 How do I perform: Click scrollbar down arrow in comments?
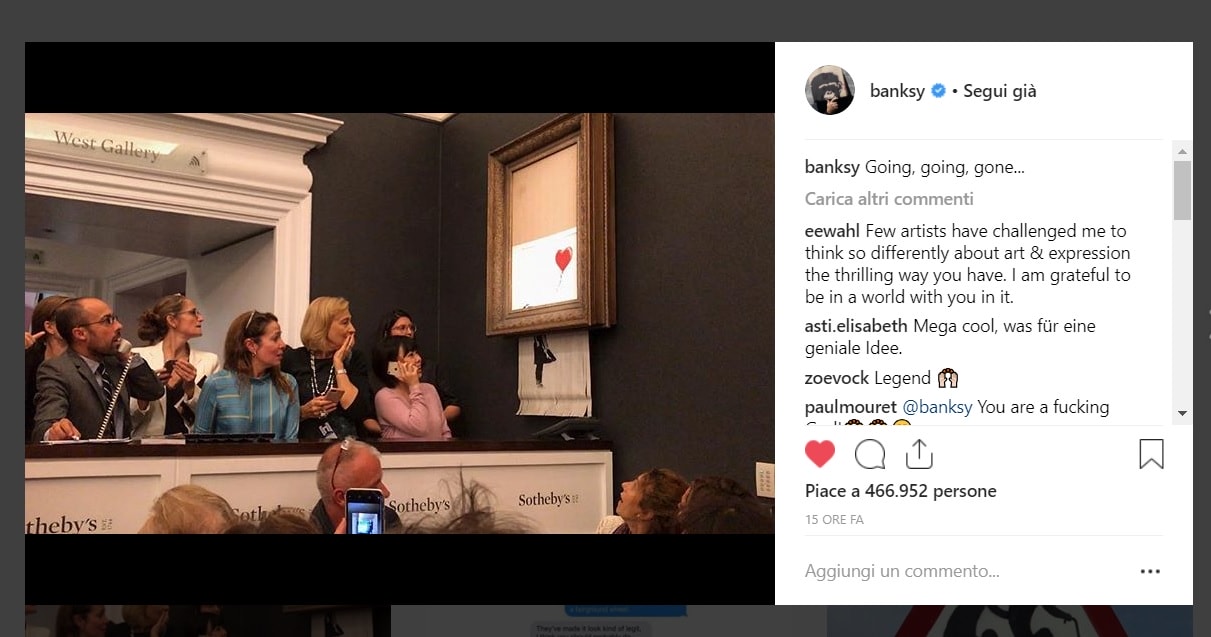point(1182,412)
